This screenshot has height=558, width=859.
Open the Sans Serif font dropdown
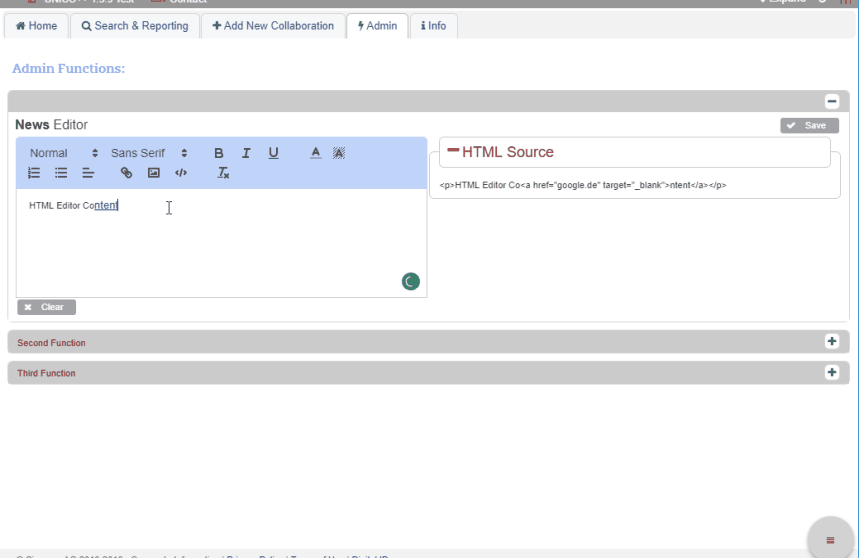(x=149, y=153)
